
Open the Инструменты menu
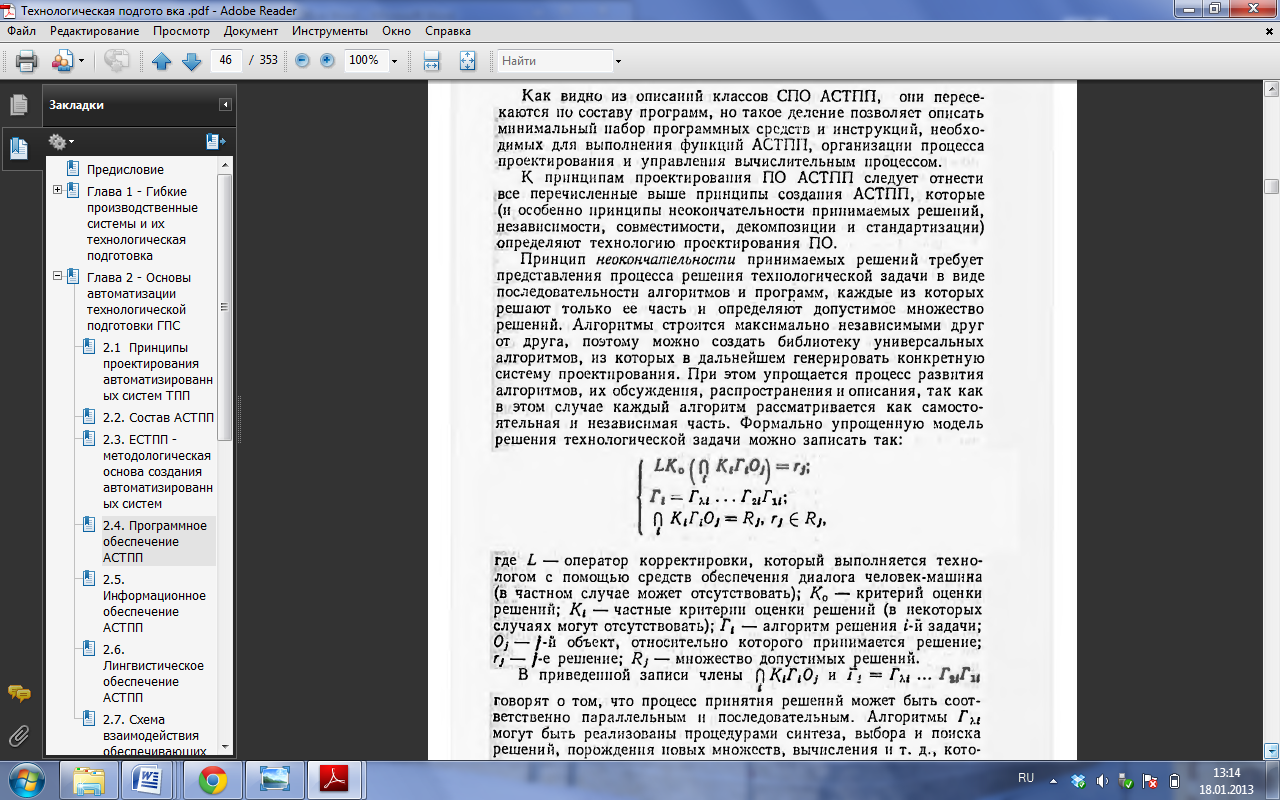coord(330,31)
